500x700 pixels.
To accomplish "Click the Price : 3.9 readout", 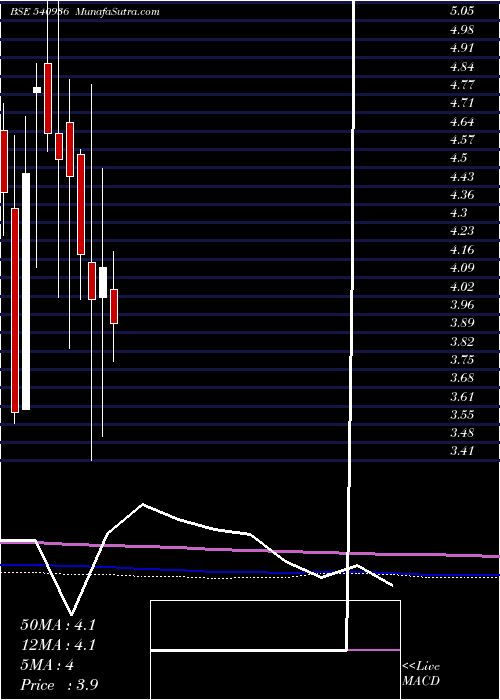I will pos(59,685).
